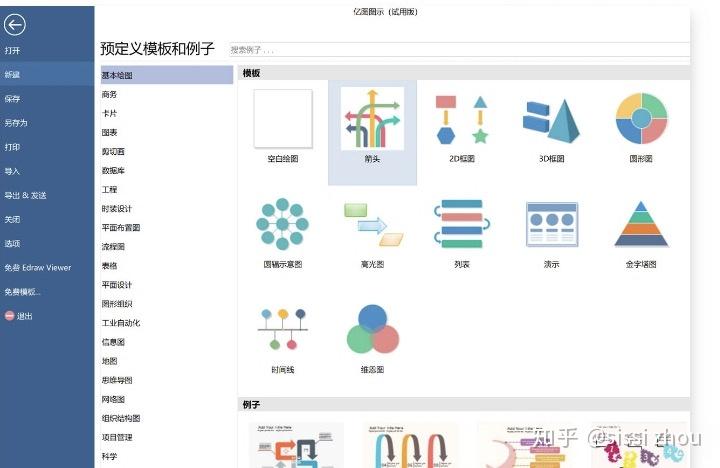Choose 另存为 in the sidebar
720x468 pixels.
click(16, 123)
